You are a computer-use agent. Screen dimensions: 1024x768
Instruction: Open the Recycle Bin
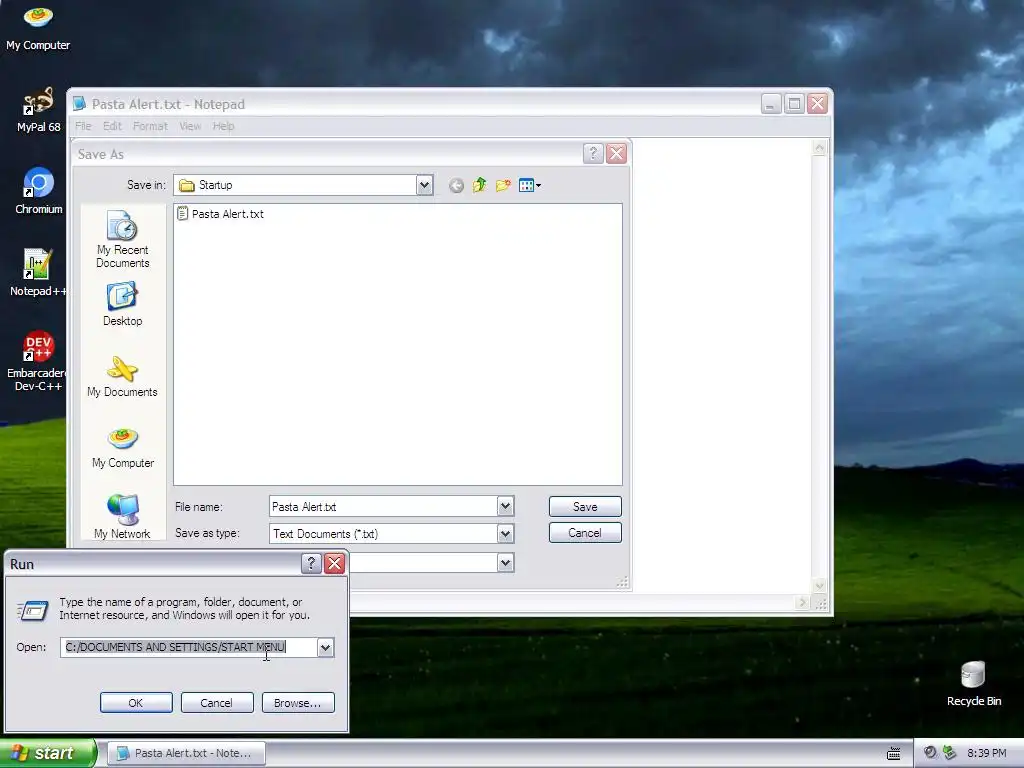[x=973, y=684]
